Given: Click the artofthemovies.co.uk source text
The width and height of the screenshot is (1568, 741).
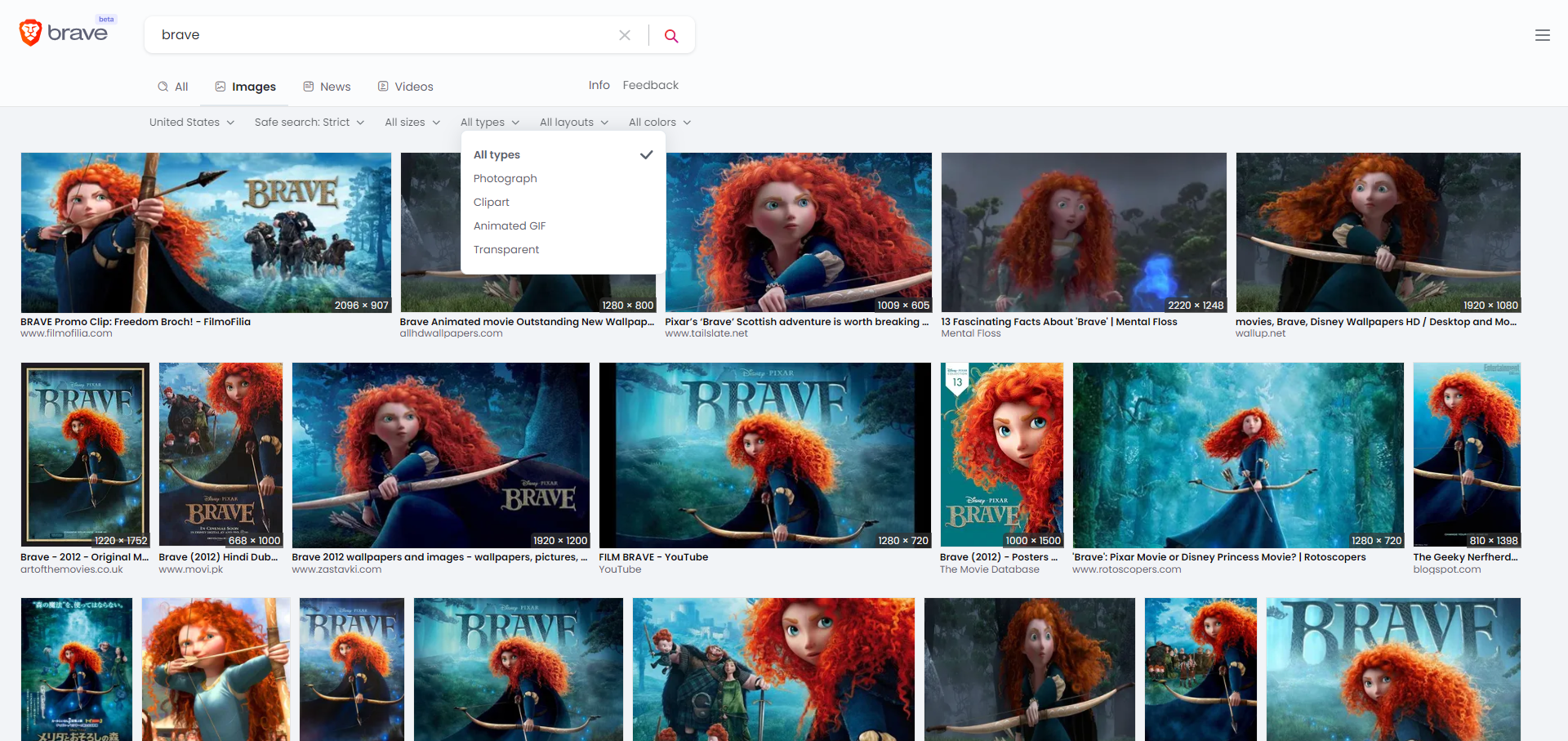Looking at the screenshot, I should click(72, 569).
